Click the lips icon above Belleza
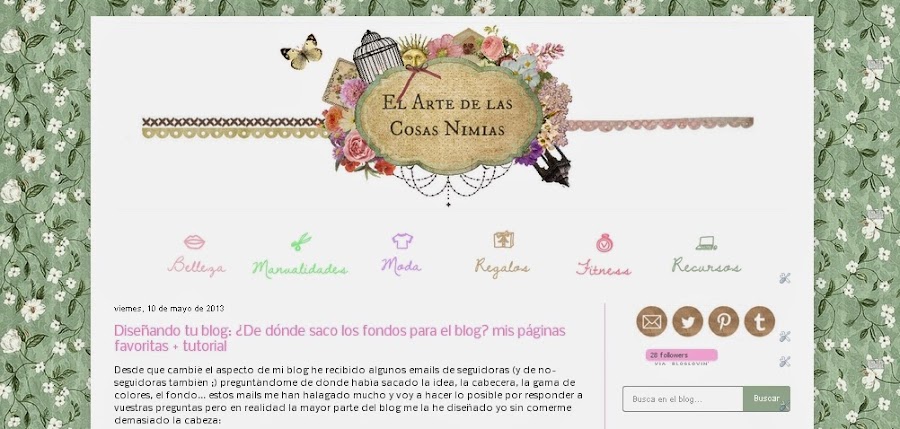Screen dimensions: 900x429 coord(195,242)
